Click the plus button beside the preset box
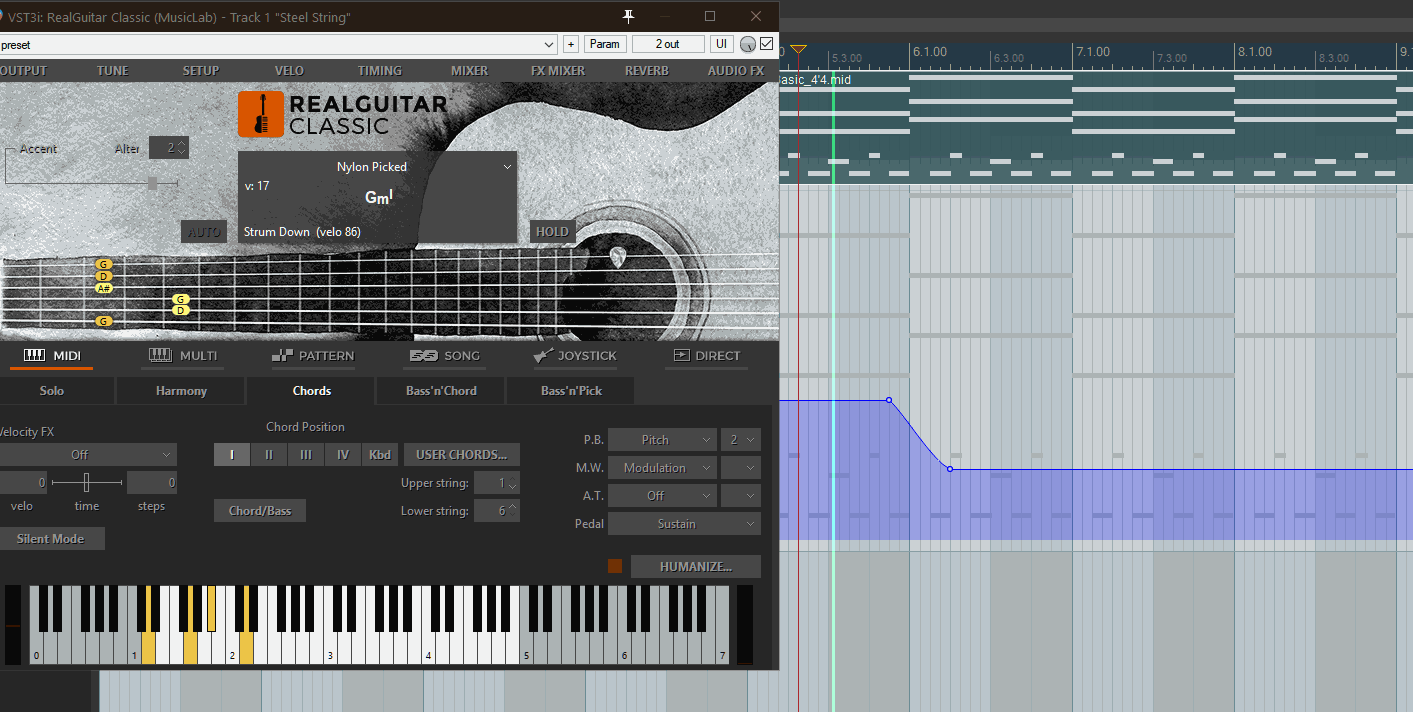Image resolution: width=1413 pixels, height=712 pixels. pos(571,44)
